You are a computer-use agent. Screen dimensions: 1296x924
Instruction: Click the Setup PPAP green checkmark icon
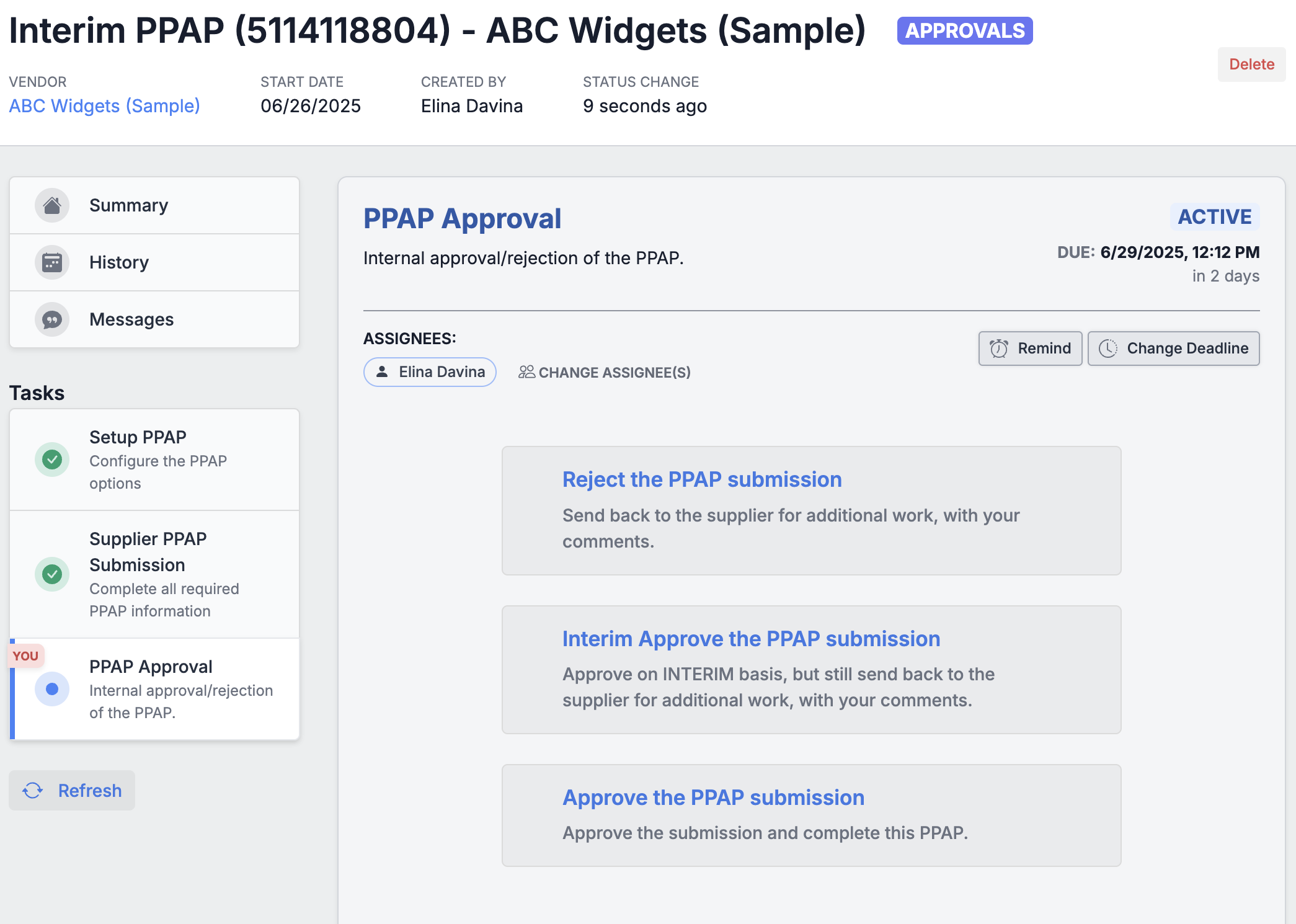click(x=52, y=460)
